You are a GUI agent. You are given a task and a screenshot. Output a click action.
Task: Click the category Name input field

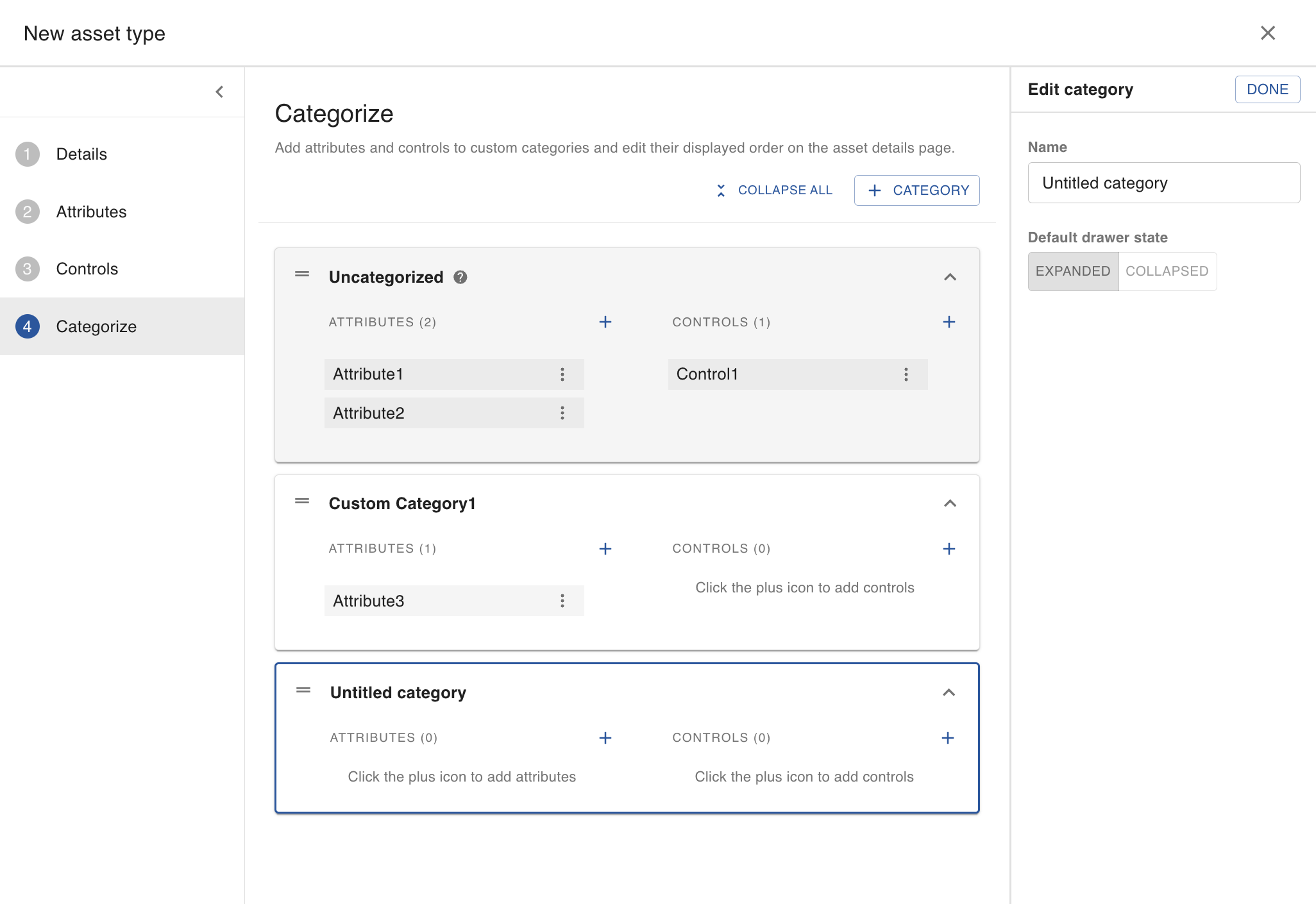point(1163,183)
